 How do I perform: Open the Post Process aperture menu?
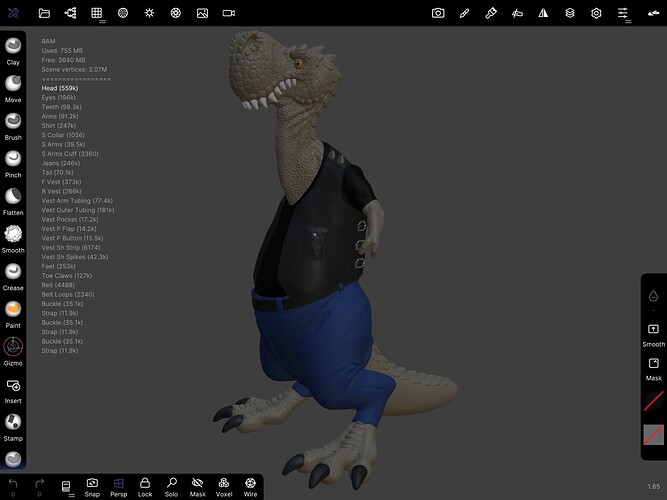(x=176, y=13)
